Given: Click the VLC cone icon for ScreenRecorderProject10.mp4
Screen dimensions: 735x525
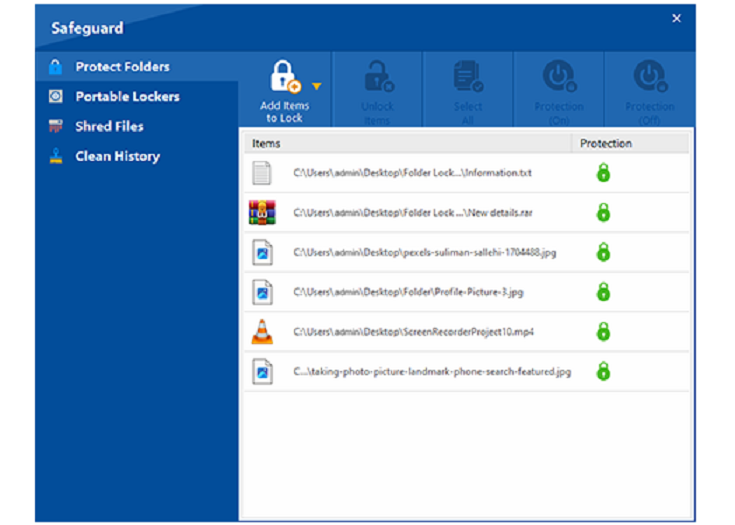Looking at the screenshot, I should point(262,332).
